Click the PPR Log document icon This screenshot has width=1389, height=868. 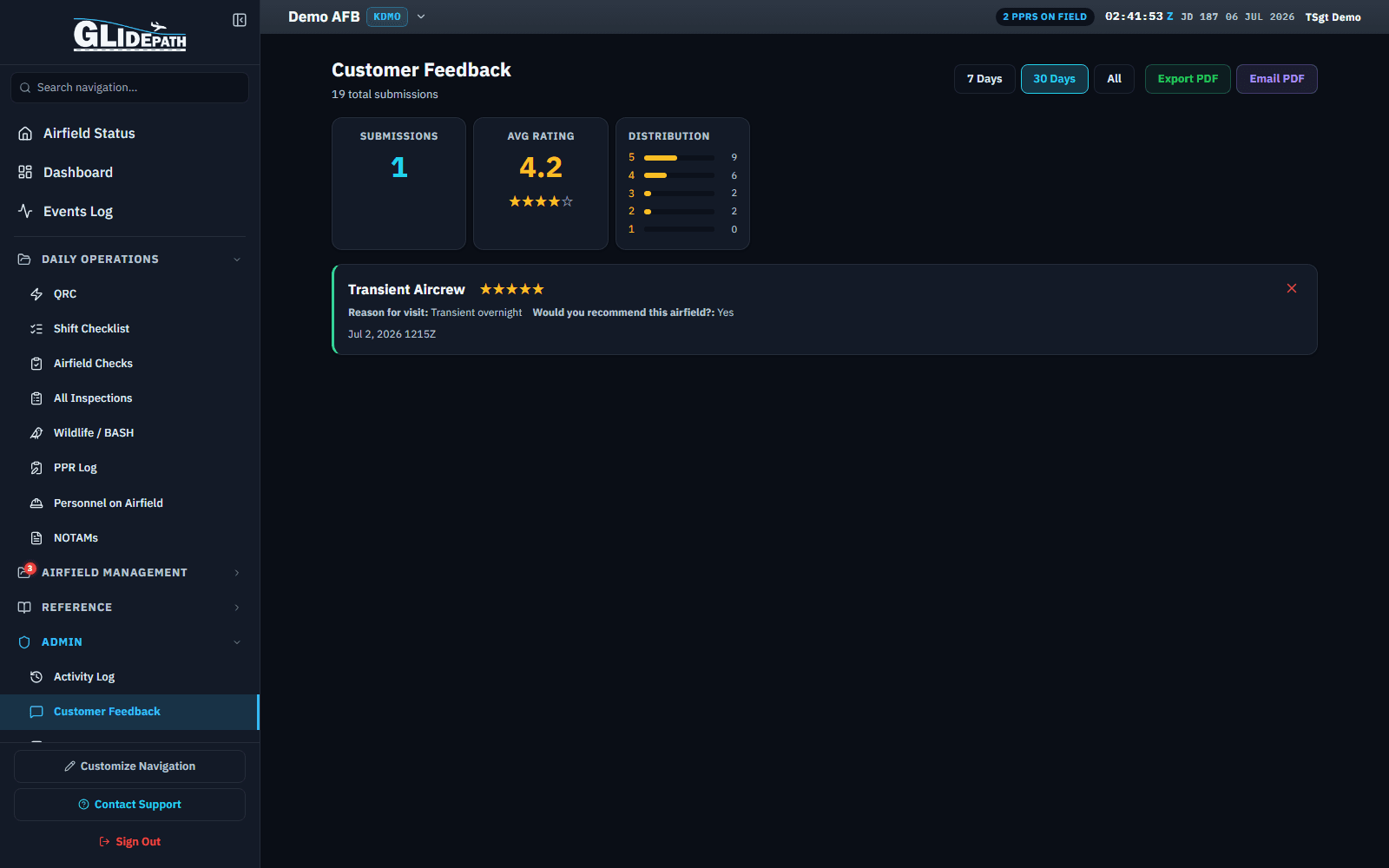pos(36,468)
